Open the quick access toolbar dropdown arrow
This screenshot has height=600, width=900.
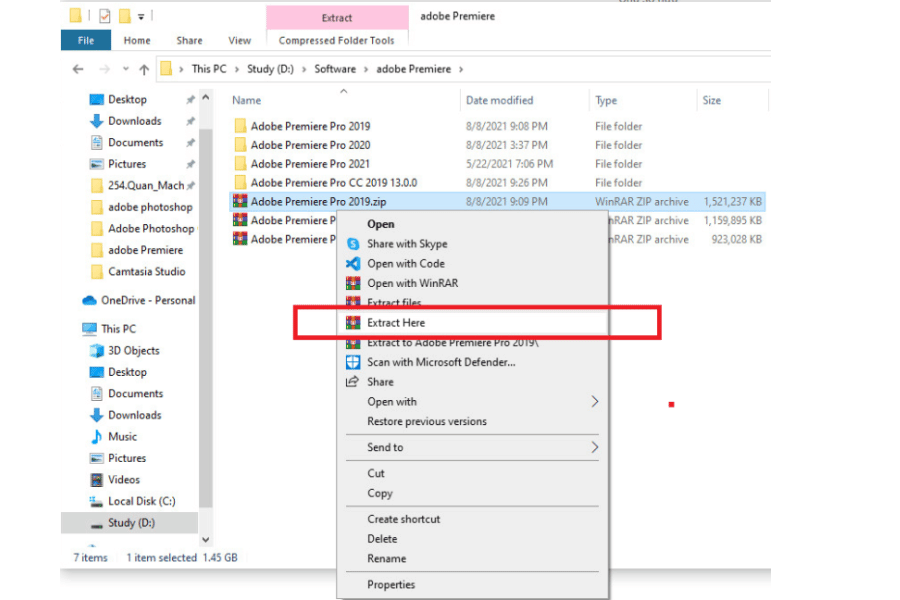point(141,17)
